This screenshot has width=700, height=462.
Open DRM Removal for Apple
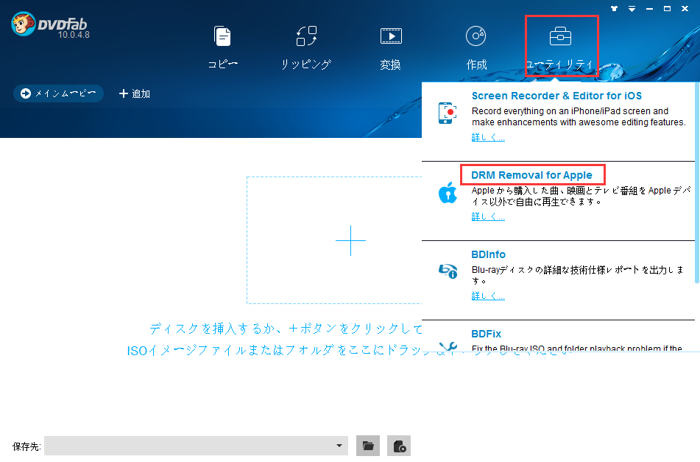(x=532, y=175)
